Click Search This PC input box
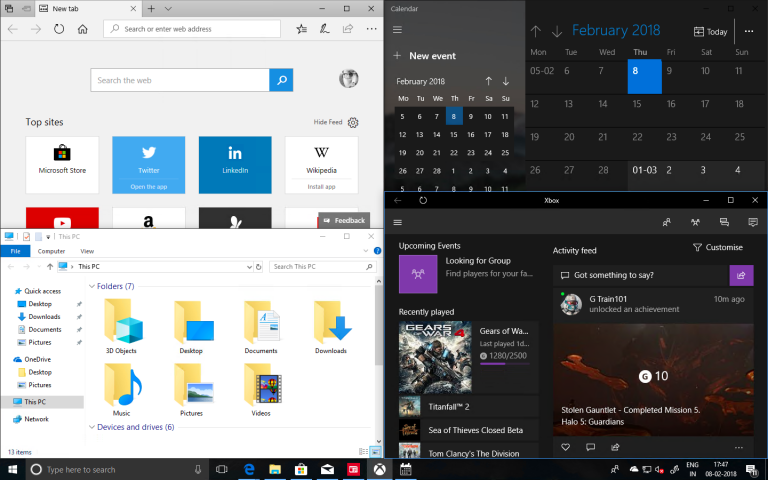768x480 pixels. coord(323,267)
